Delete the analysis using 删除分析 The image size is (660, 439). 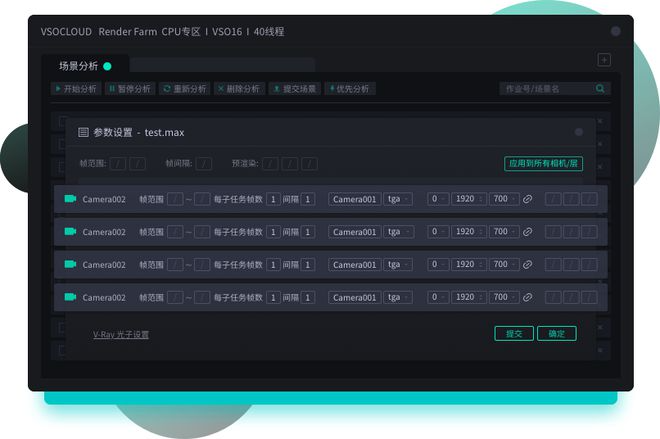239,89
